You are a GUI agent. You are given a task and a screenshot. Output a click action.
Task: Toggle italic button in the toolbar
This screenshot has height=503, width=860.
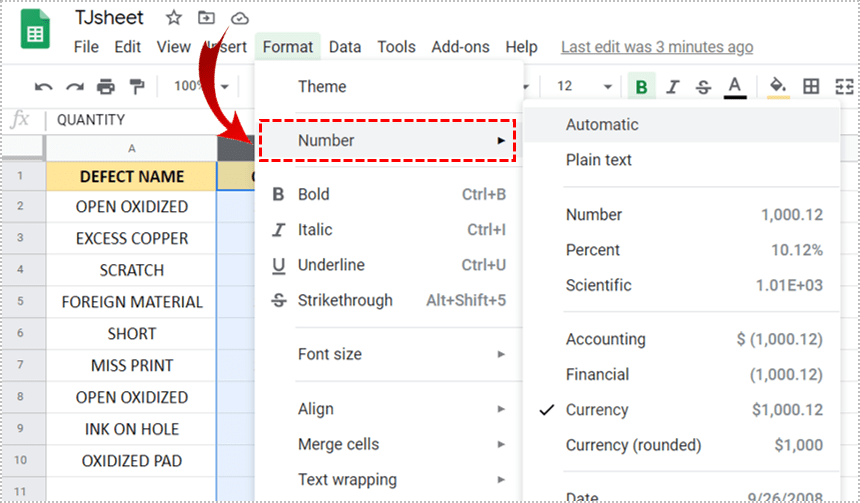tap(673, 87)
